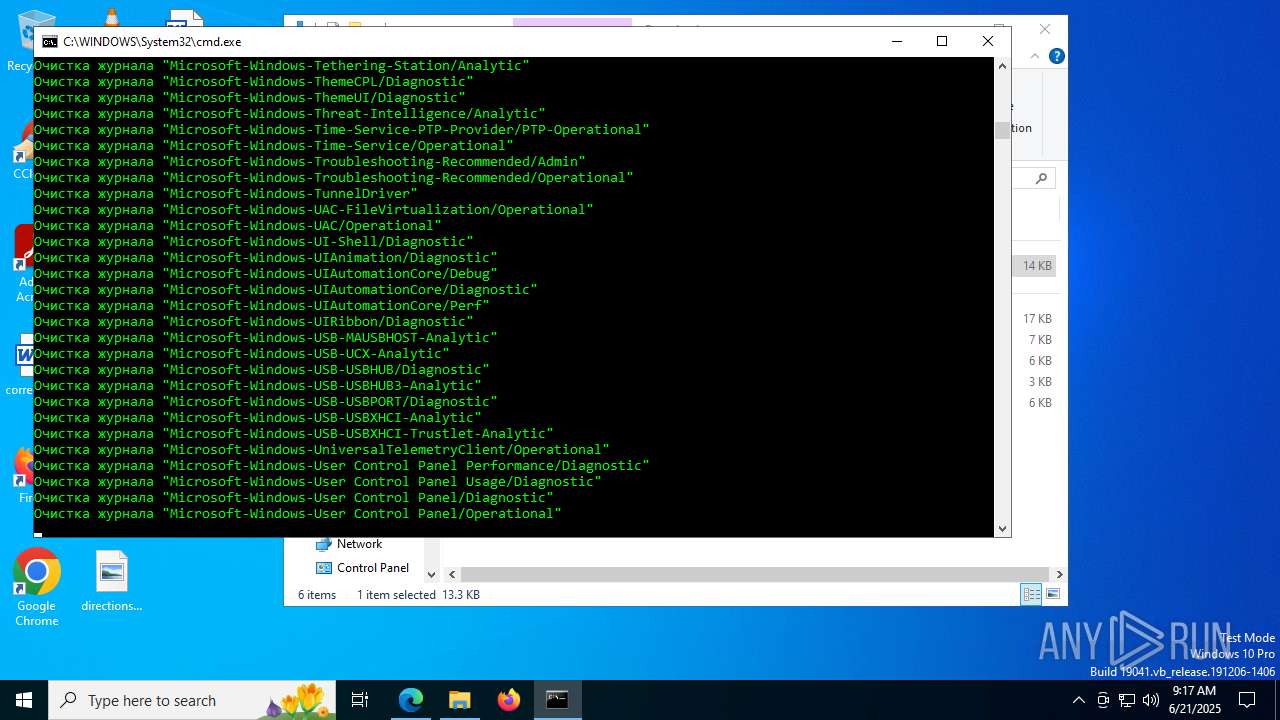Click the tray icon left of network
Screen dimensions: 1280x720
[x=1103, y=700]
